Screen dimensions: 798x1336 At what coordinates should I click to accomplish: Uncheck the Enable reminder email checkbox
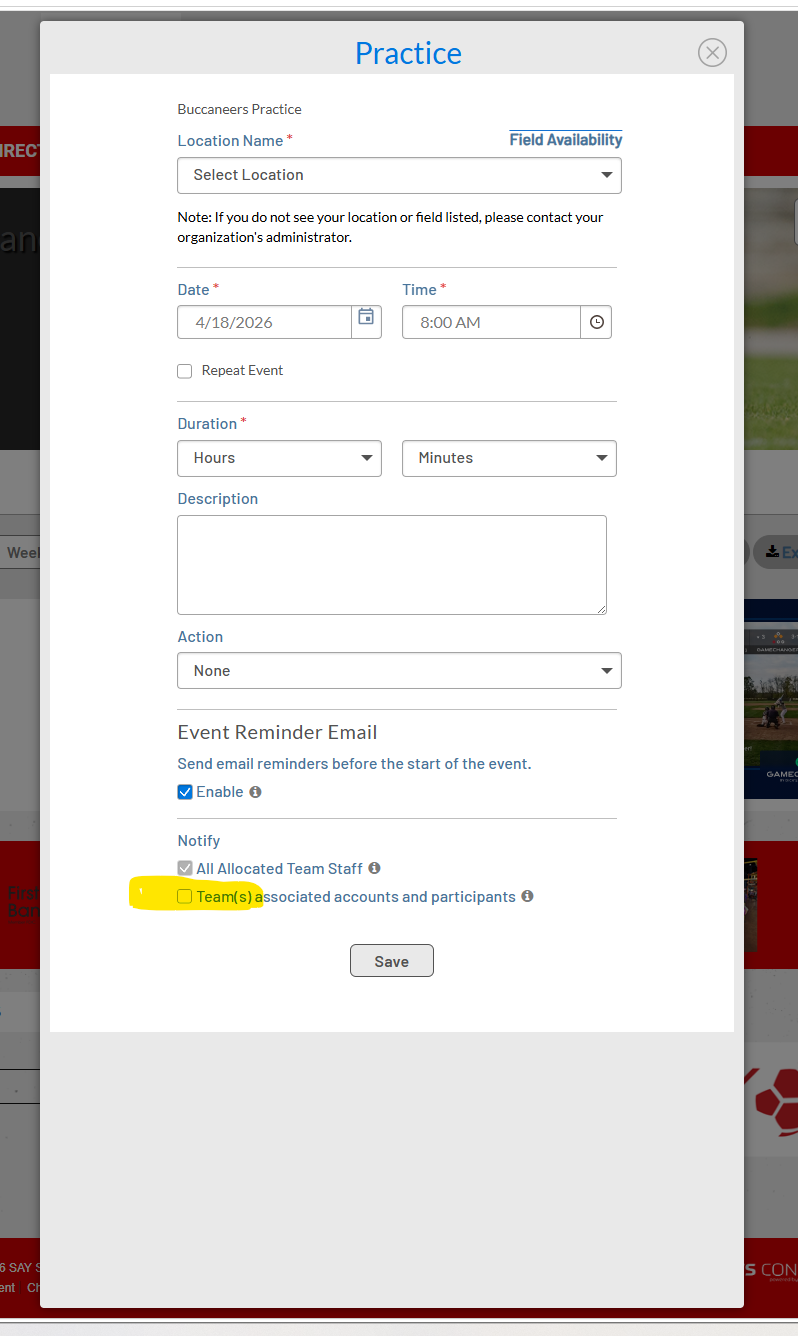pyautogui.click(x=185, y=792)
